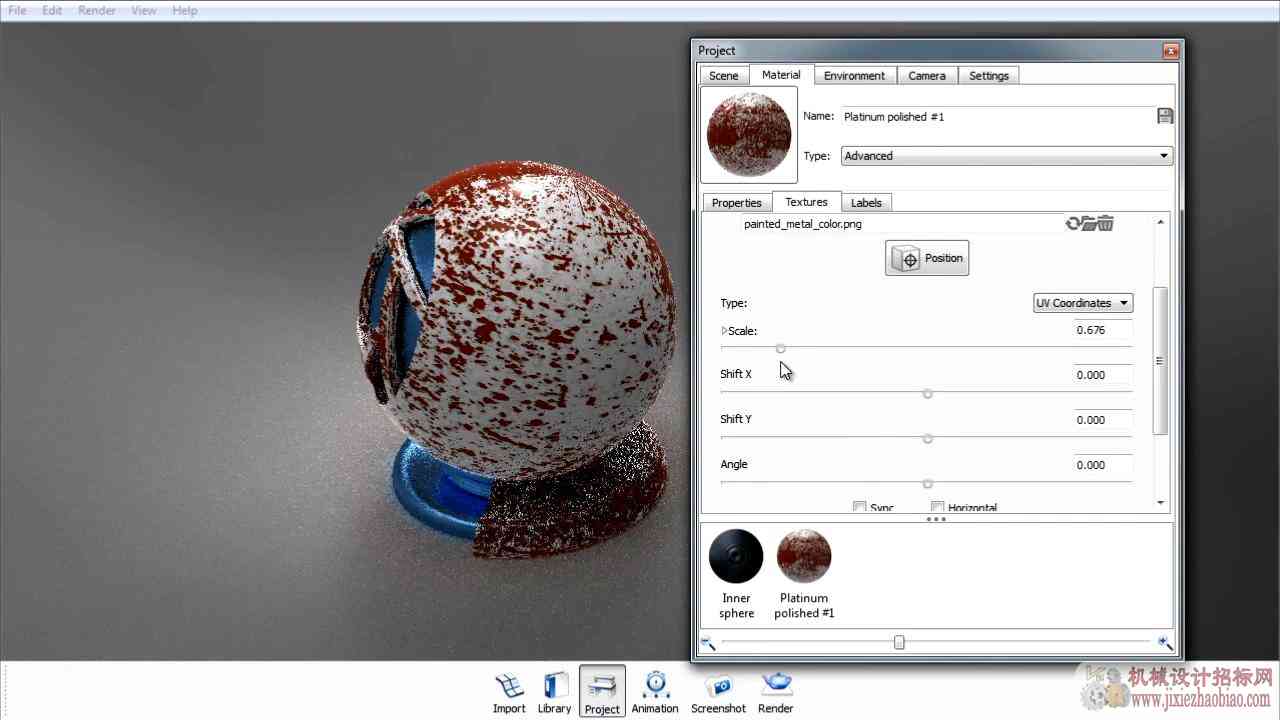1280x720 pixels.
Task: Open the Library panel icon
Action: pos(554,692)
